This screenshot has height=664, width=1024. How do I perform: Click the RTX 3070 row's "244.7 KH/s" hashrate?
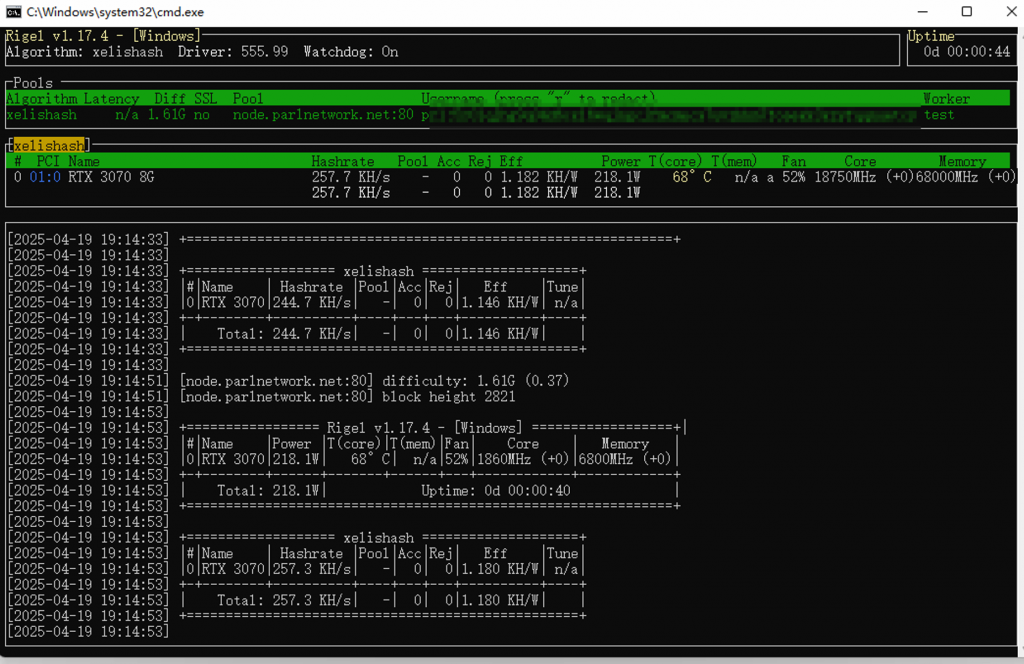click(x=312, y=302)
